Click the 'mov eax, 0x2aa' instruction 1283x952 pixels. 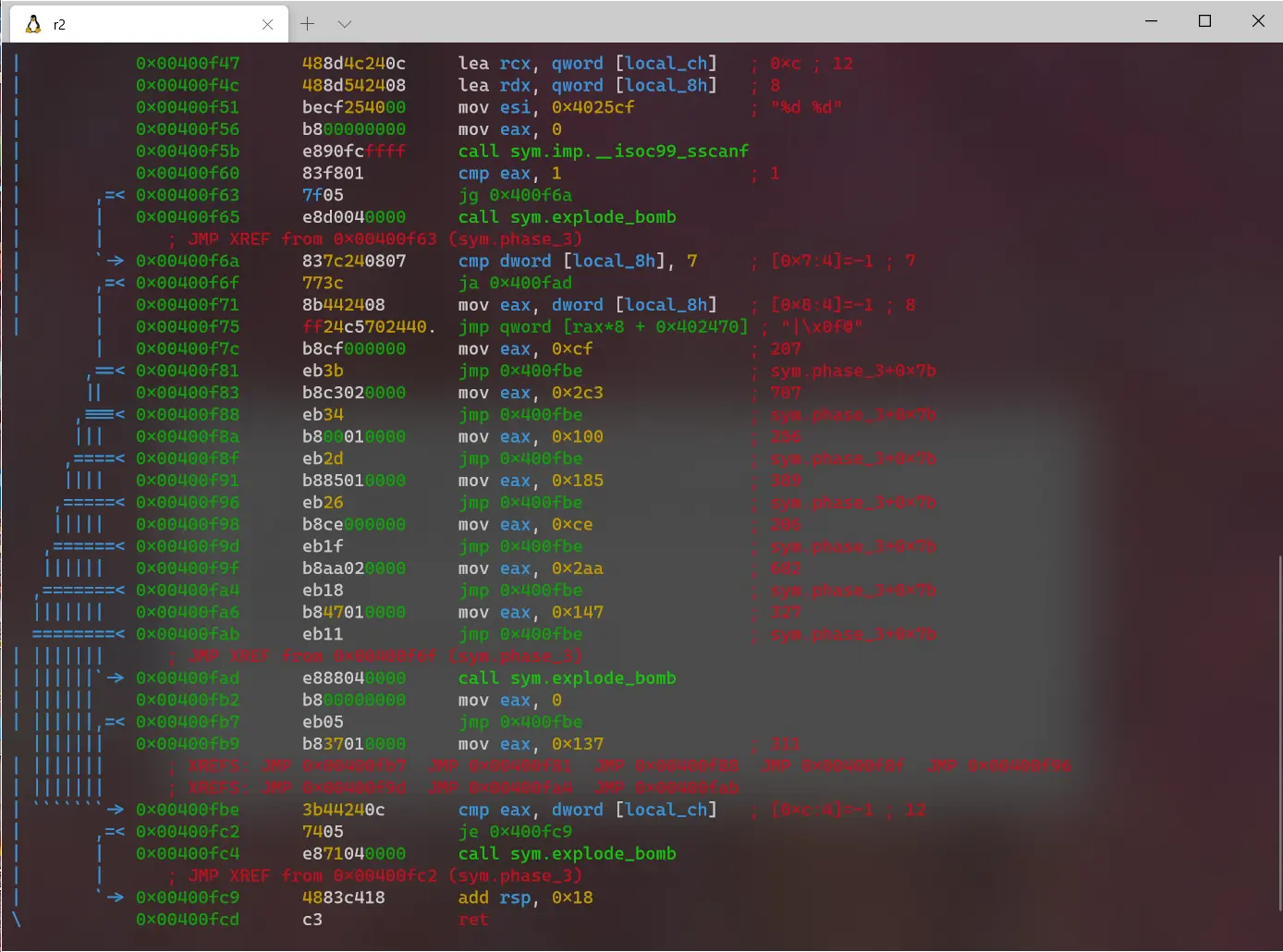tap(531, 568)
